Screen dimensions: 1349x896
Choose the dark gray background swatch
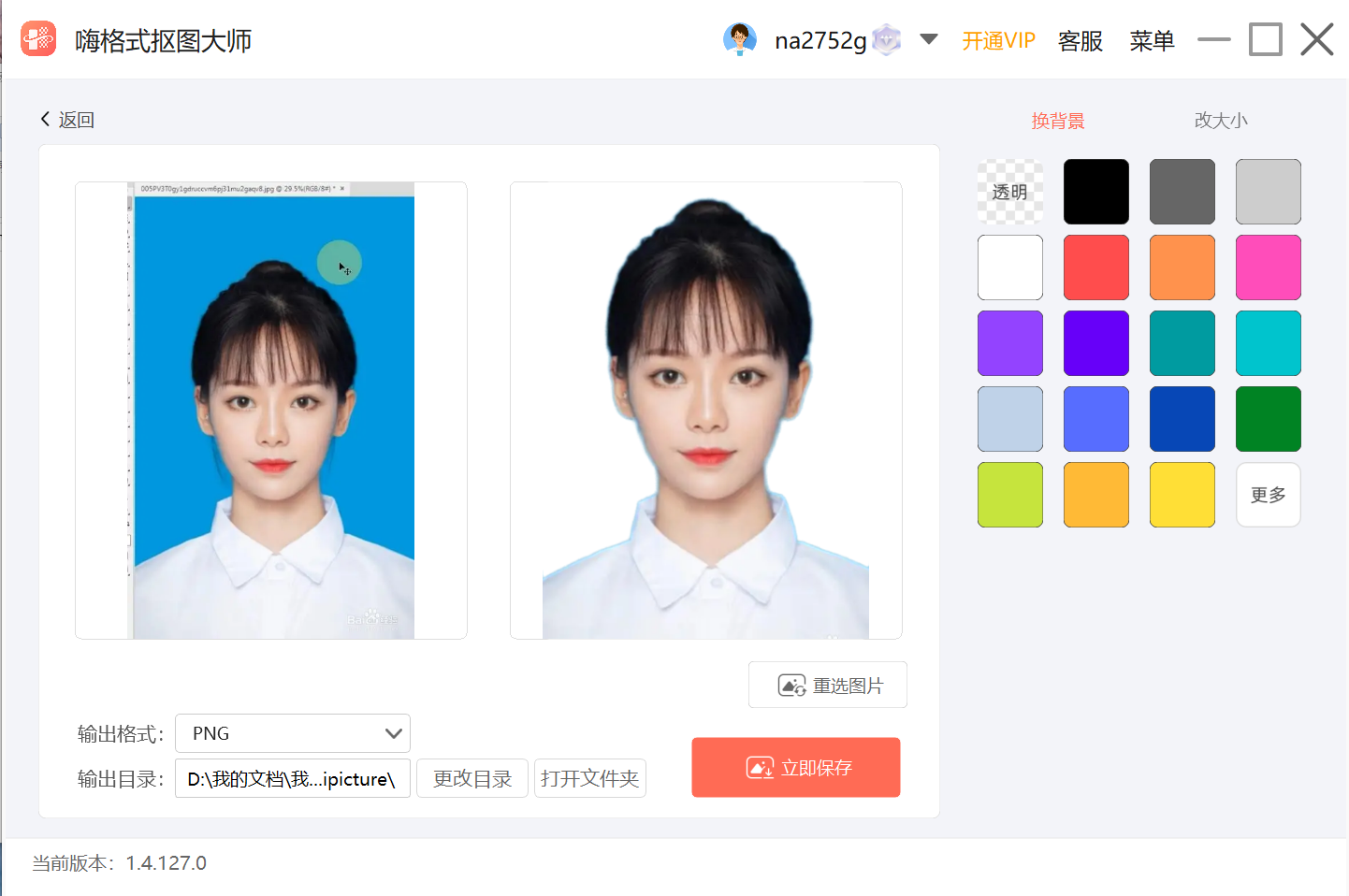(x=1182, y=192)
